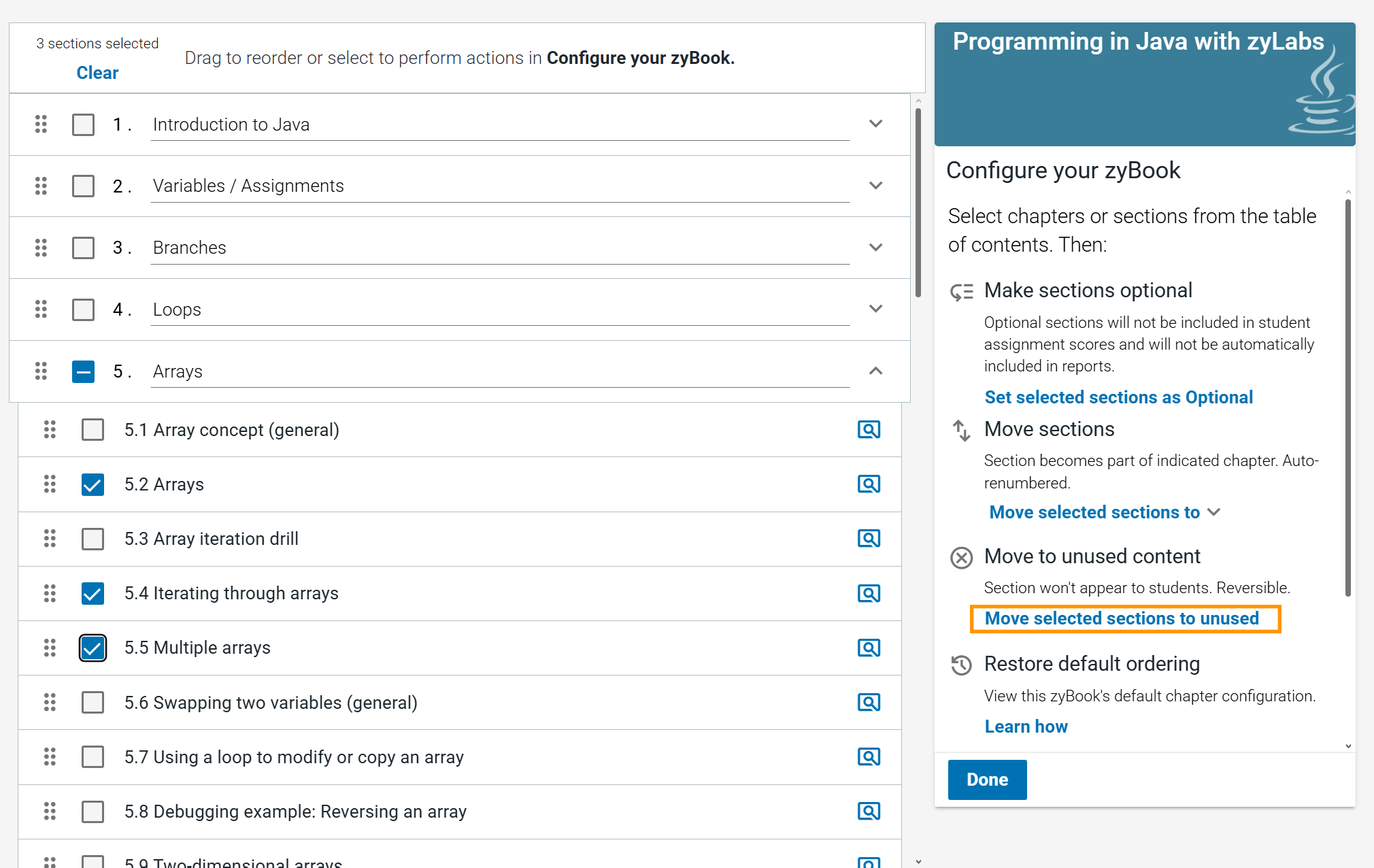Click the Done button
The height and width of the screenshot is (868, 1374).
(987, 780)
